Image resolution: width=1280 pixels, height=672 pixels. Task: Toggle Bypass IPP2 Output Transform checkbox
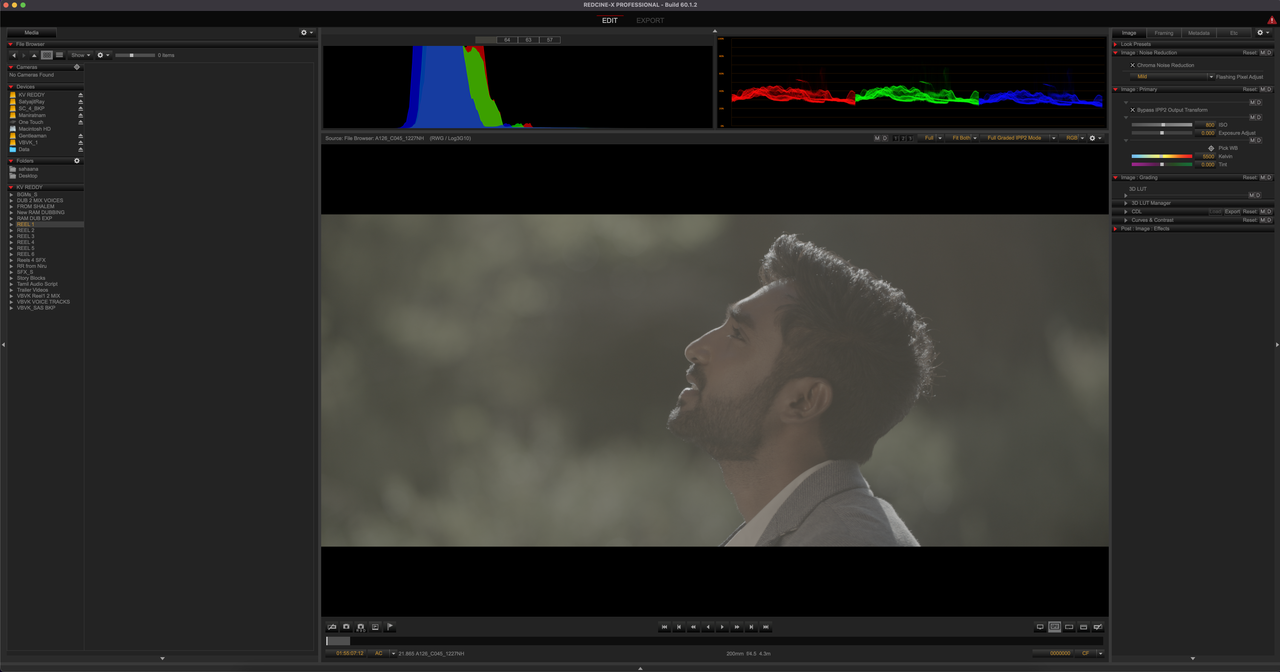pyautogui.click(x=1132, y=110)
